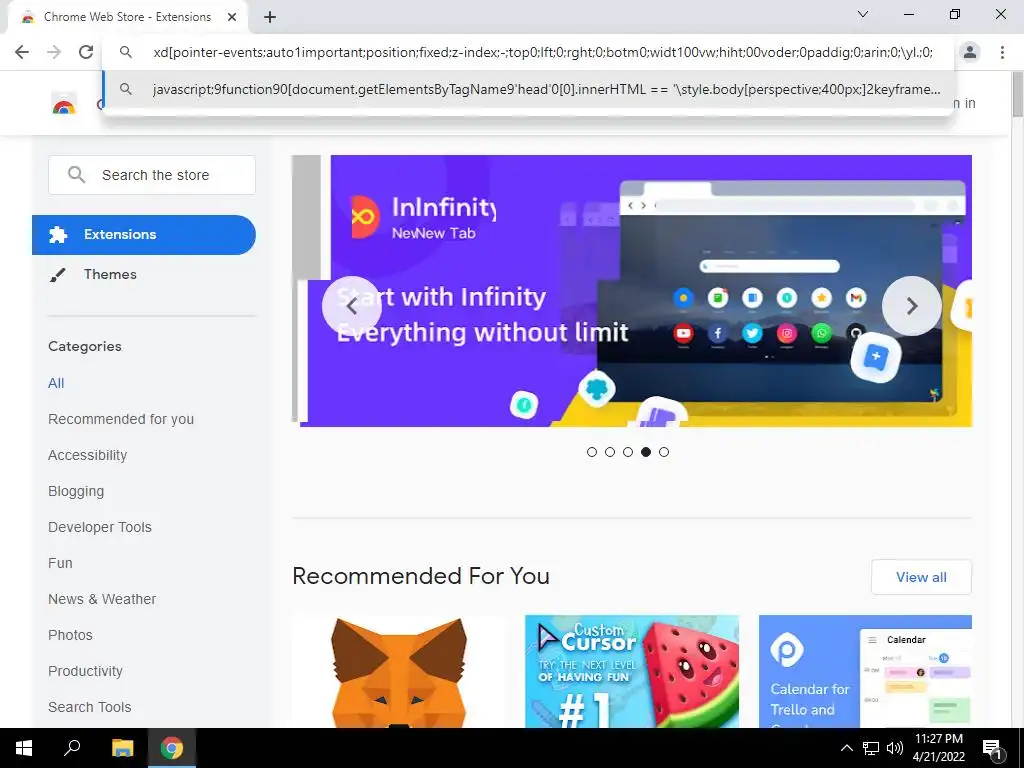The image size is (1024, 768).
Task: Open the Accessibility category
Action: click(x=88, y=455)
